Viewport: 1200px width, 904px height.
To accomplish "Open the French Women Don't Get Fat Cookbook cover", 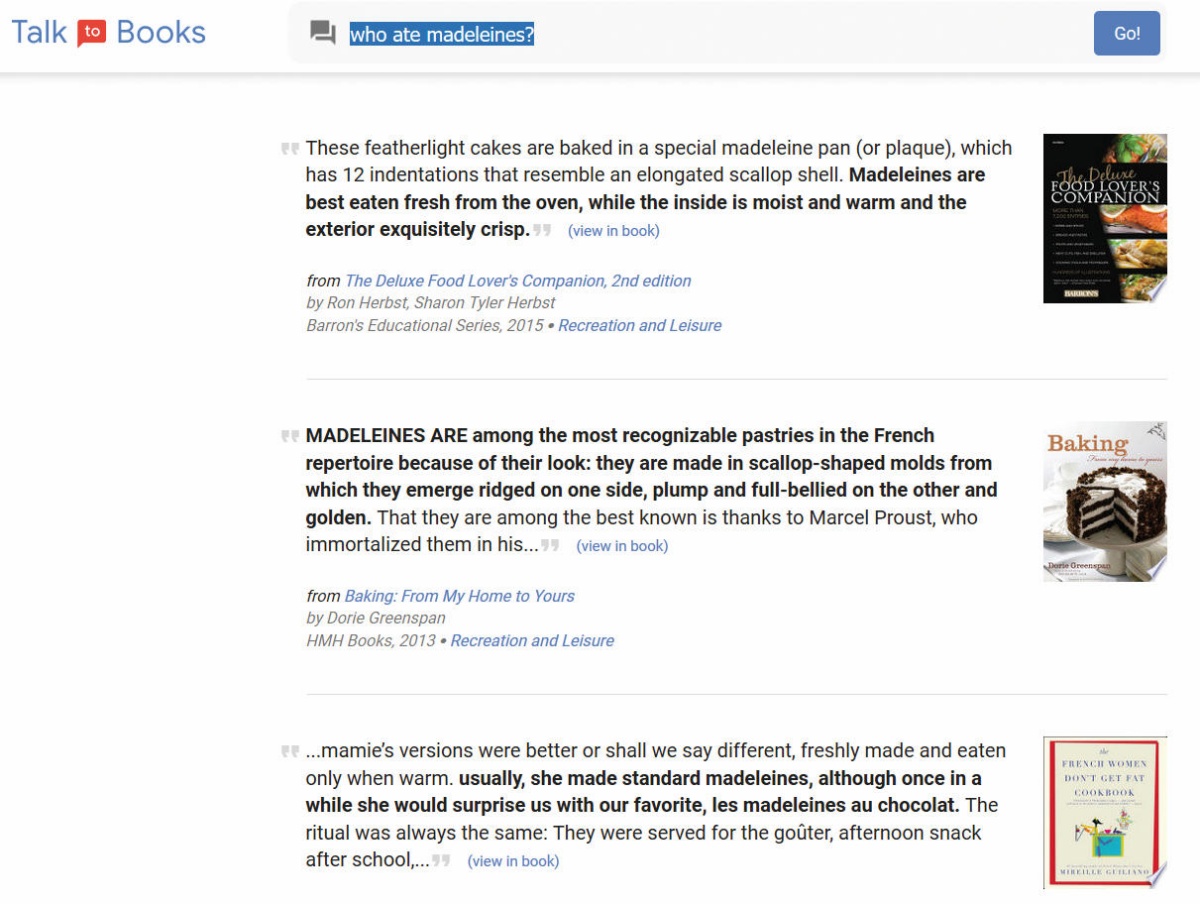I will click(x=1105, y=813).
